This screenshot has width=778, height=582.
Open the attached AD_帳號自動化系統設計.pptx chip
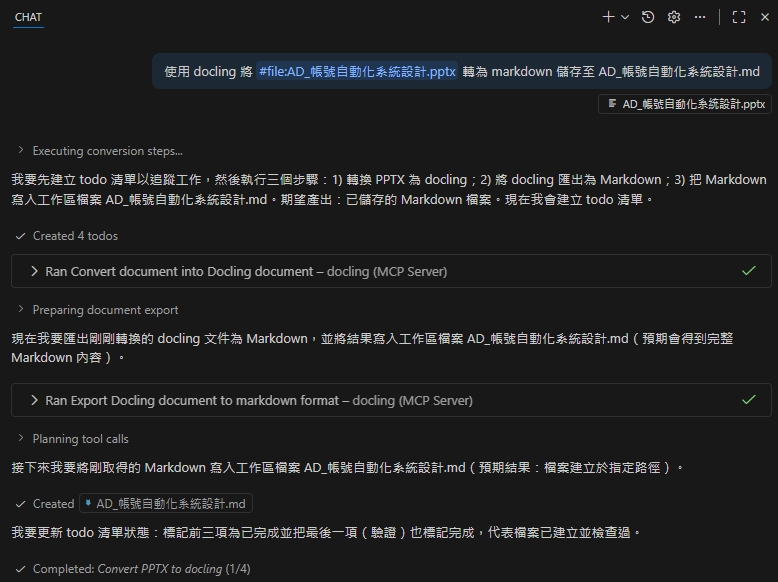click(x=685, y=104)
